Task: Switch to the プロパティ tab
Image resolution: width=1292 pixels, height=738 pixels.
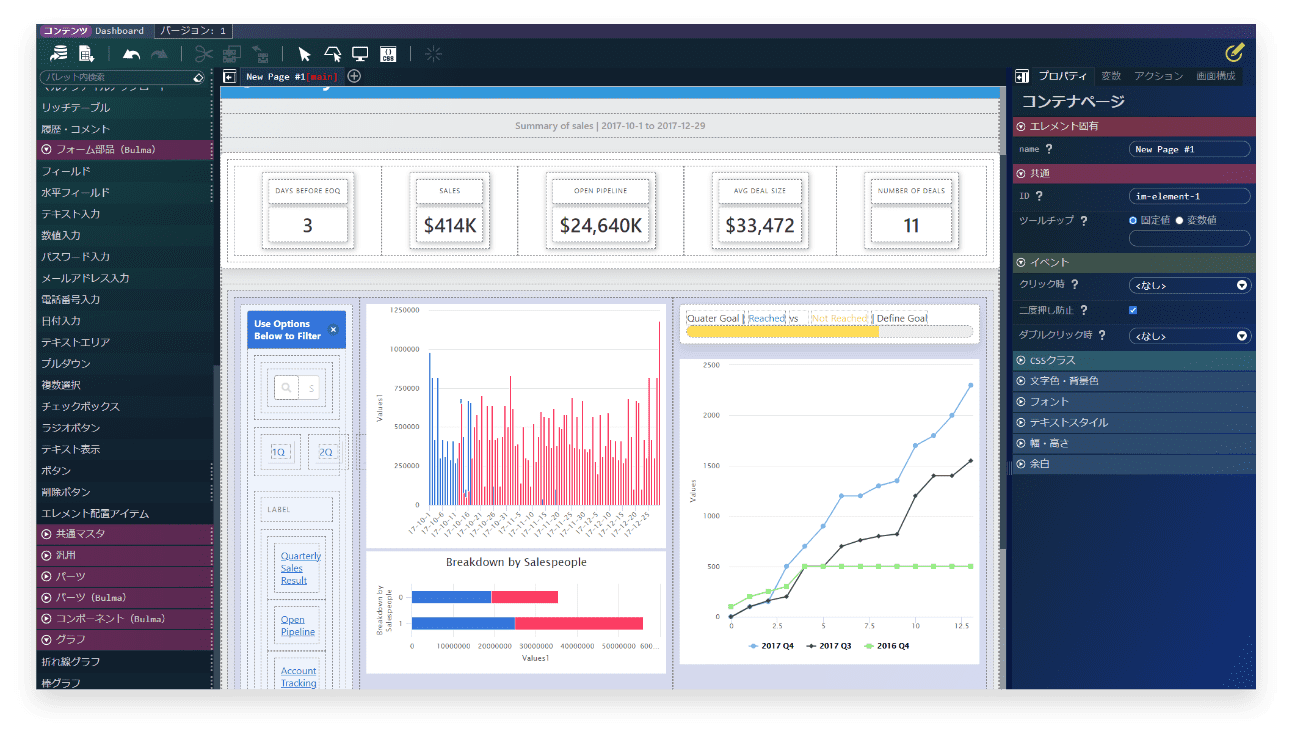Action: click(x=1062, y=76)
